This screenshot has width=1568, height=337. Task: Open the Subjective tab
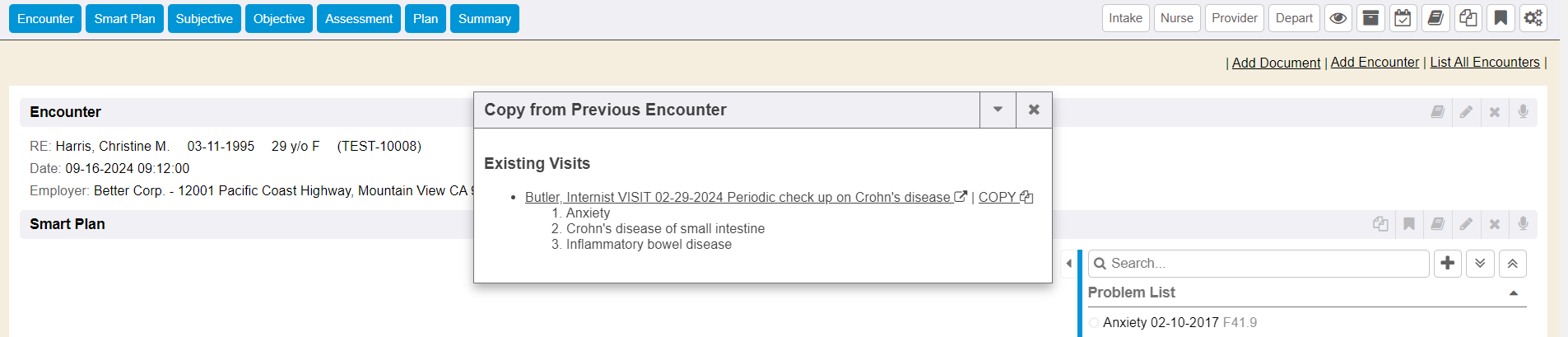204,18
